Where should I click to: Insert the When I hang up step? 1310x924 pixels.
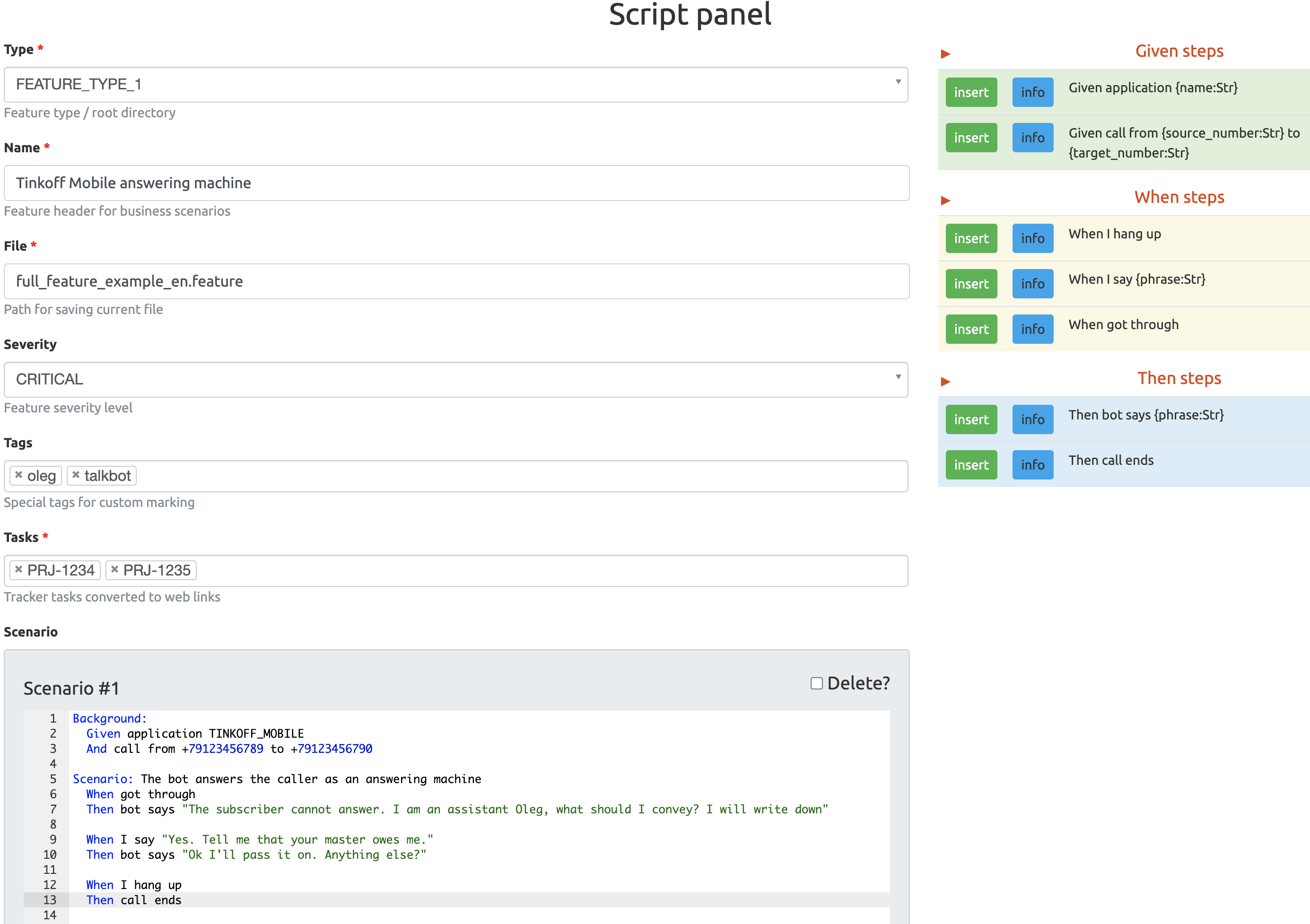971,238
